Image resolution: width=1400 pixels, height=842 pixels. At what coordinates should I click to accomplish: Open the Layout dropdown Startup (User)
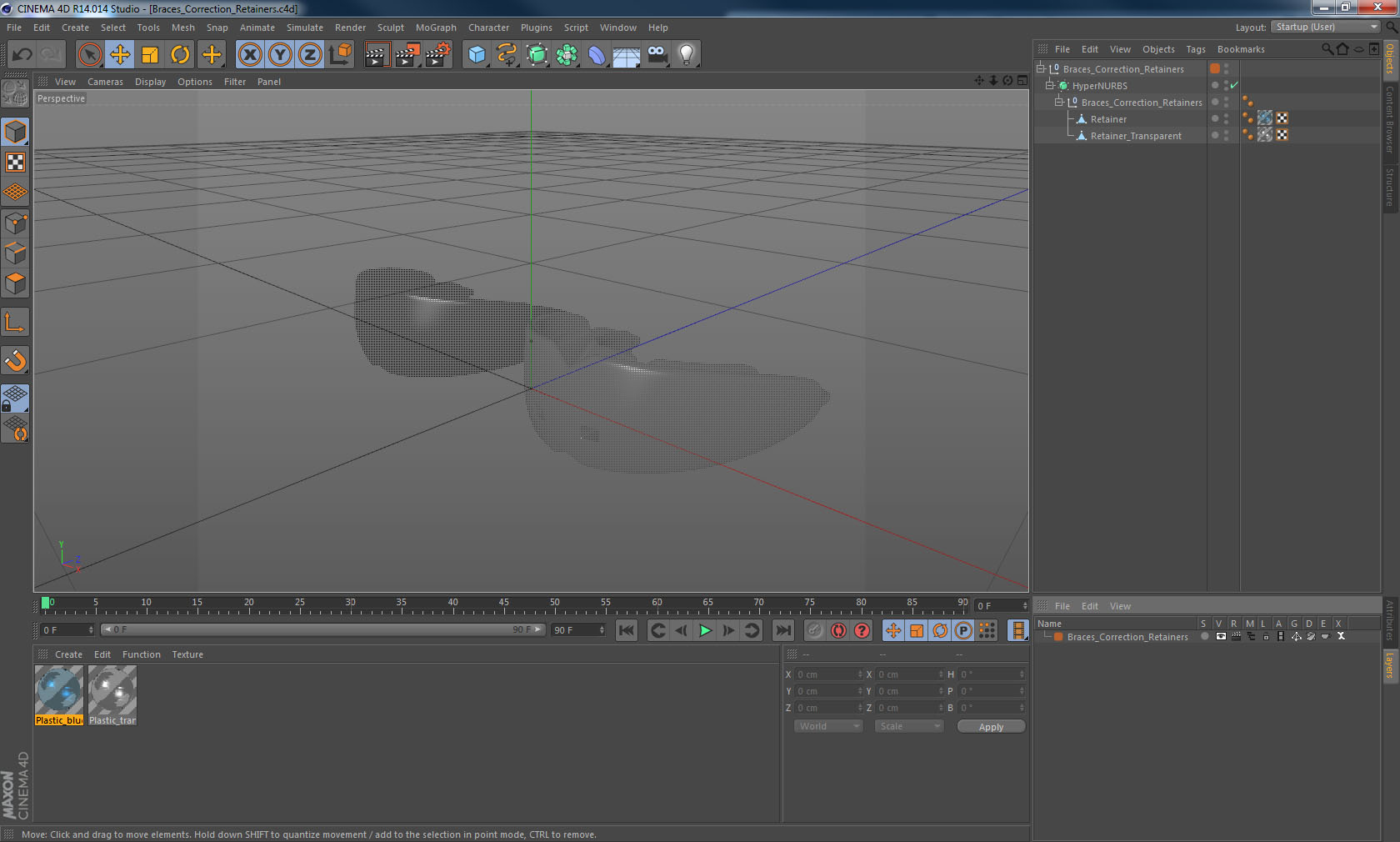pos(1326,27)
